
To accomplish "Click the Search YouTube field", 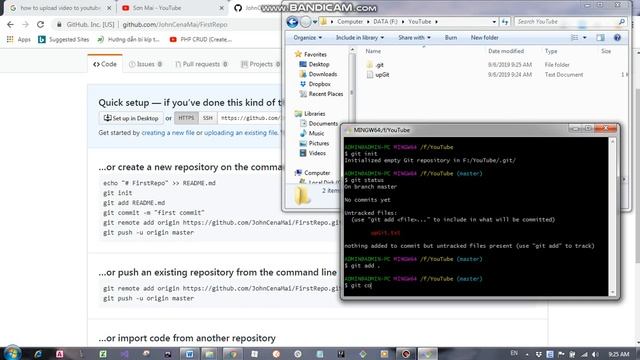I will pyautogui.click(x=570, y=22).
